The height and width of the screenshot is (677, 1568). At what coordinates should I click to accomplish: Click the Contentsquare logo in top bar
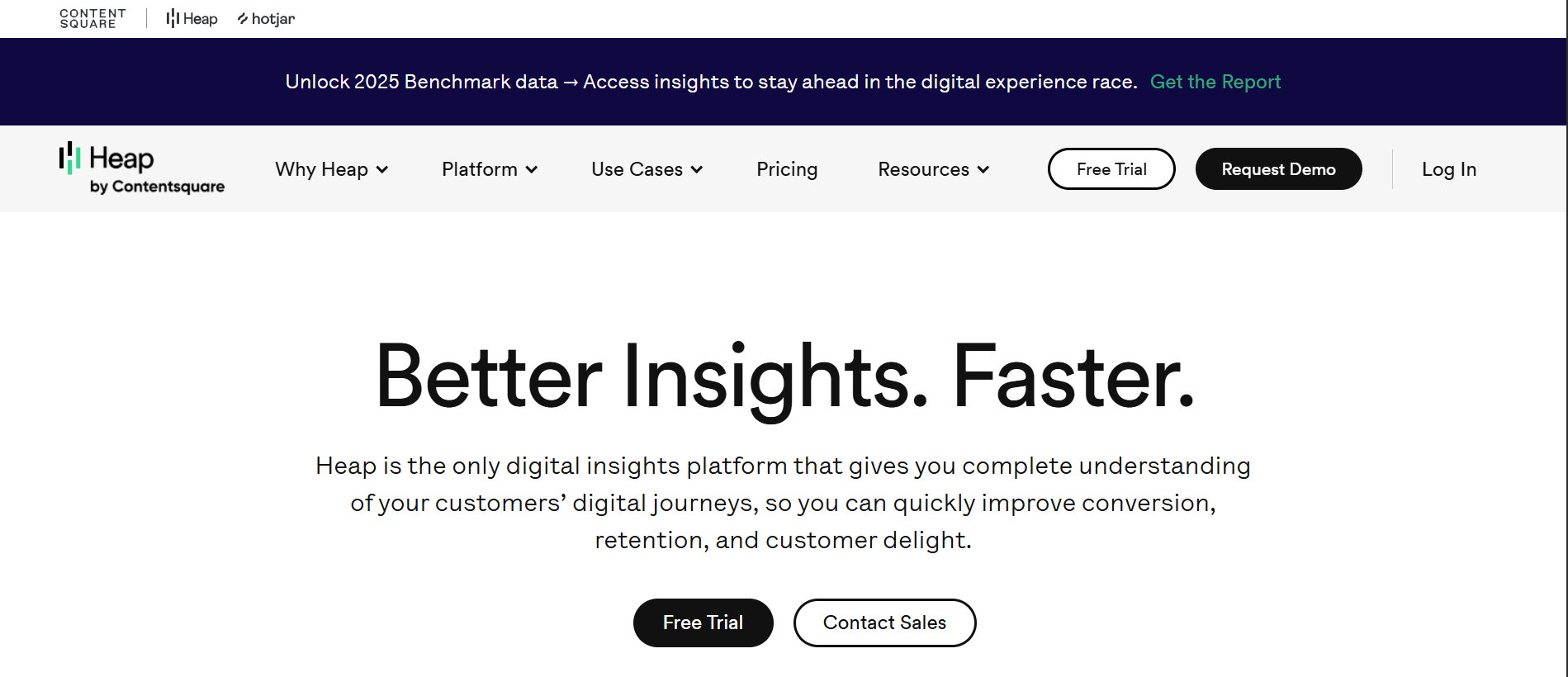coord(92,18)
